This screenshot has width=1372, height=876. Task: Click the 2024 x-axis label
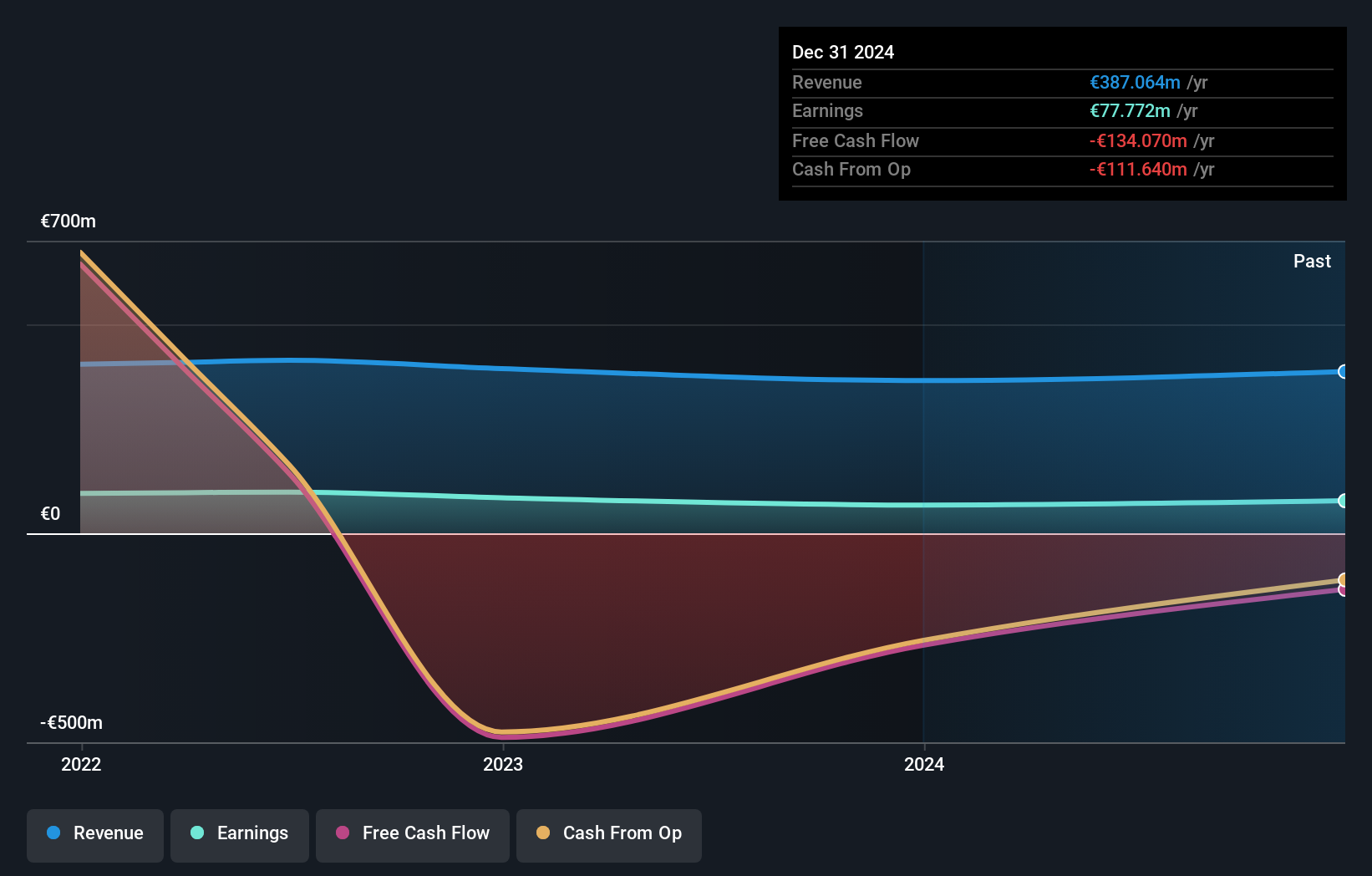[x=924, y=764]
